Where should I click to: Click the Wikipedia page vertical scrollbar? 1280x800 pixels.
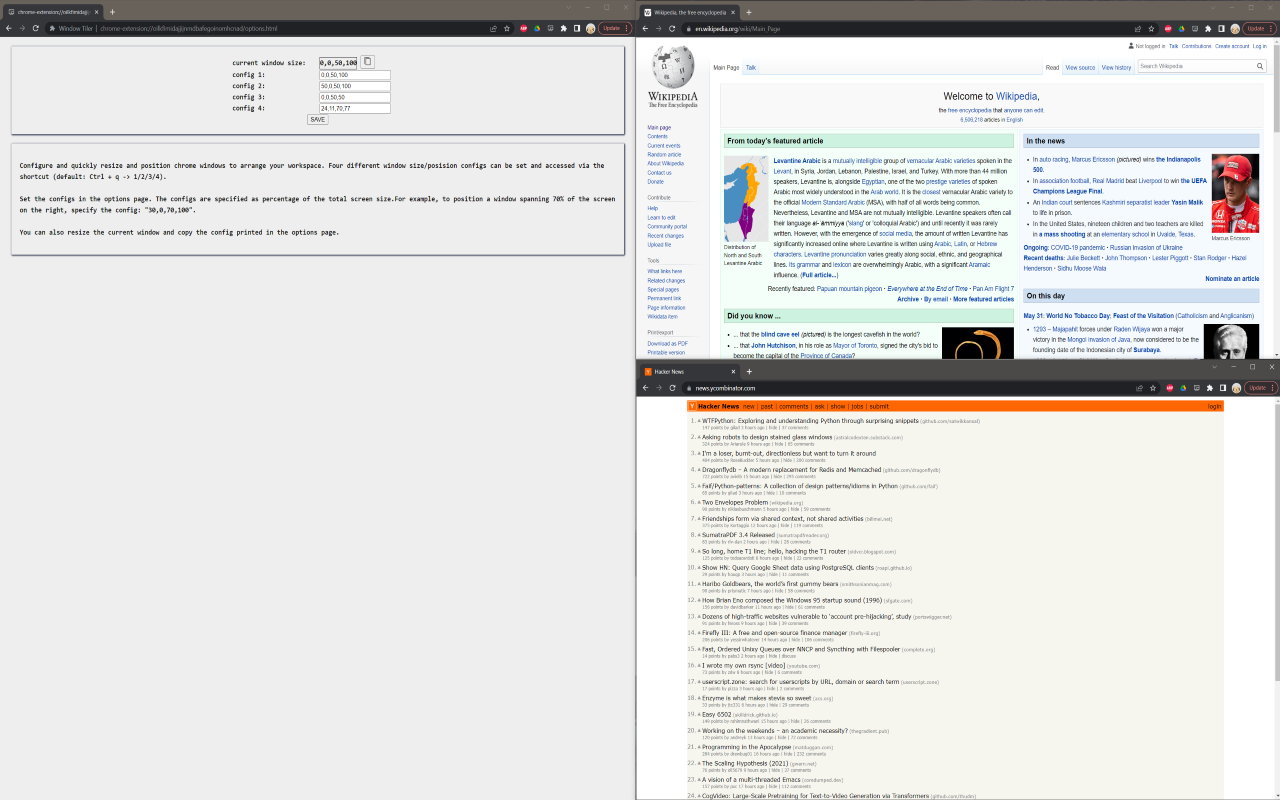click(x=1274, y=200)
